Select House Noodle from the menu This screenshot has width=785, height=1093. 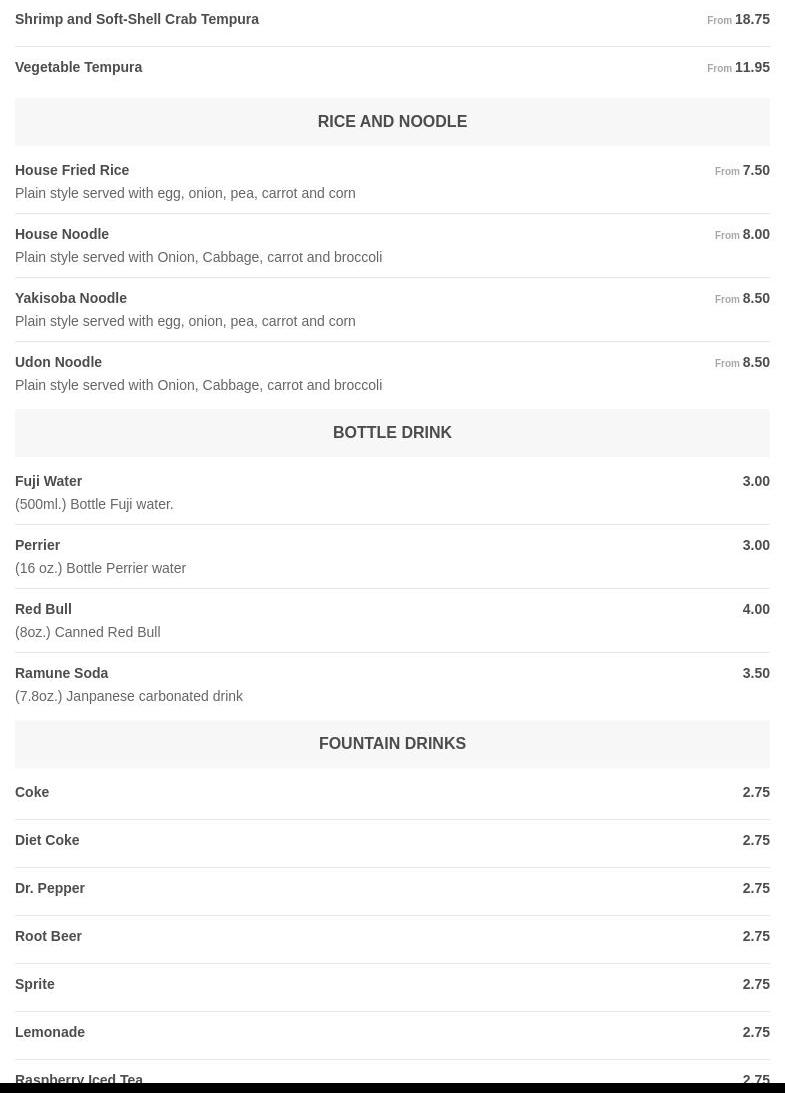point(62,234)
